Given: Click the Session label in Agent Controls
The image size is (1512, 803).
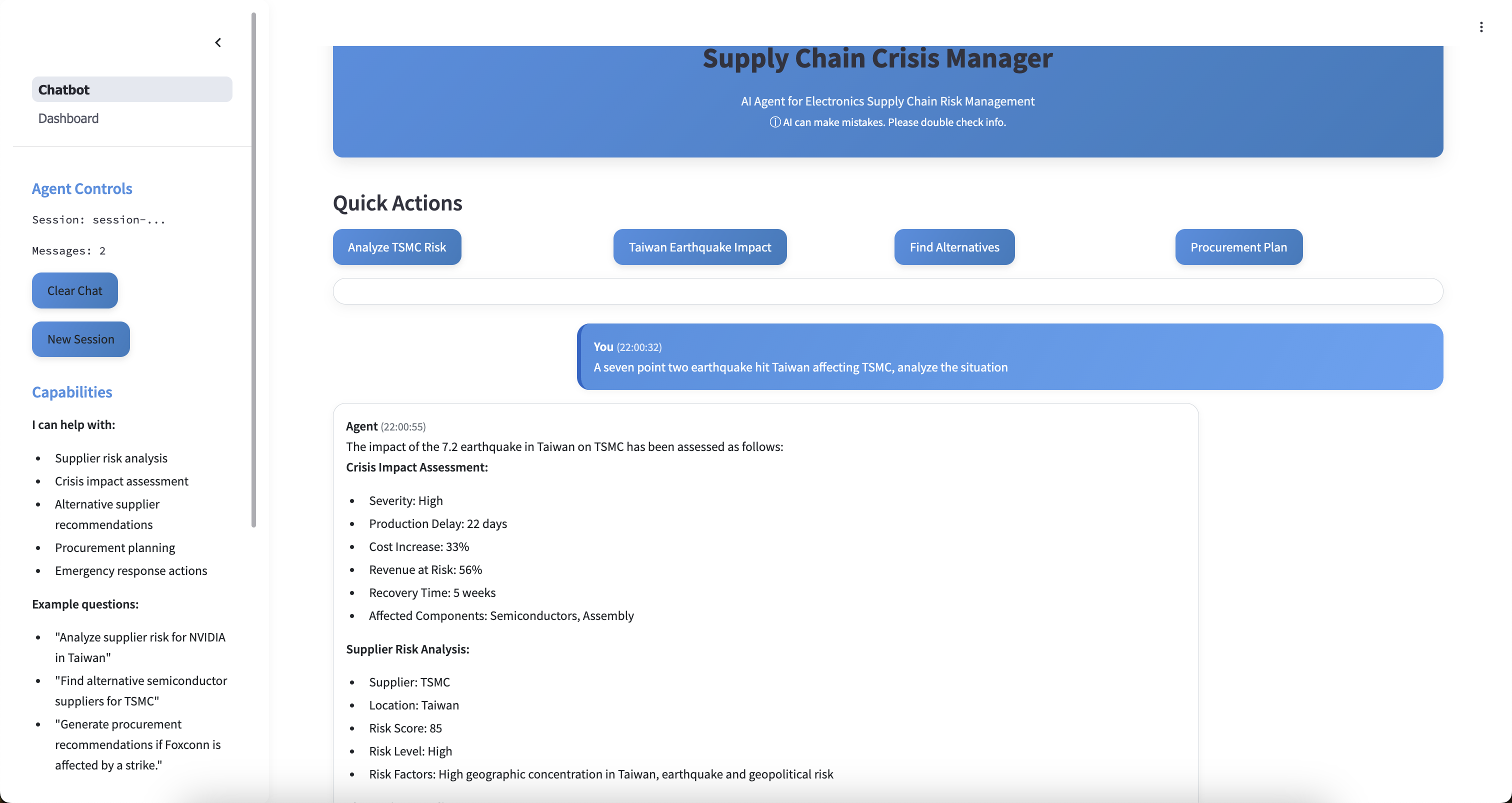Looking at the screenshot, I should tap(98, 219).
